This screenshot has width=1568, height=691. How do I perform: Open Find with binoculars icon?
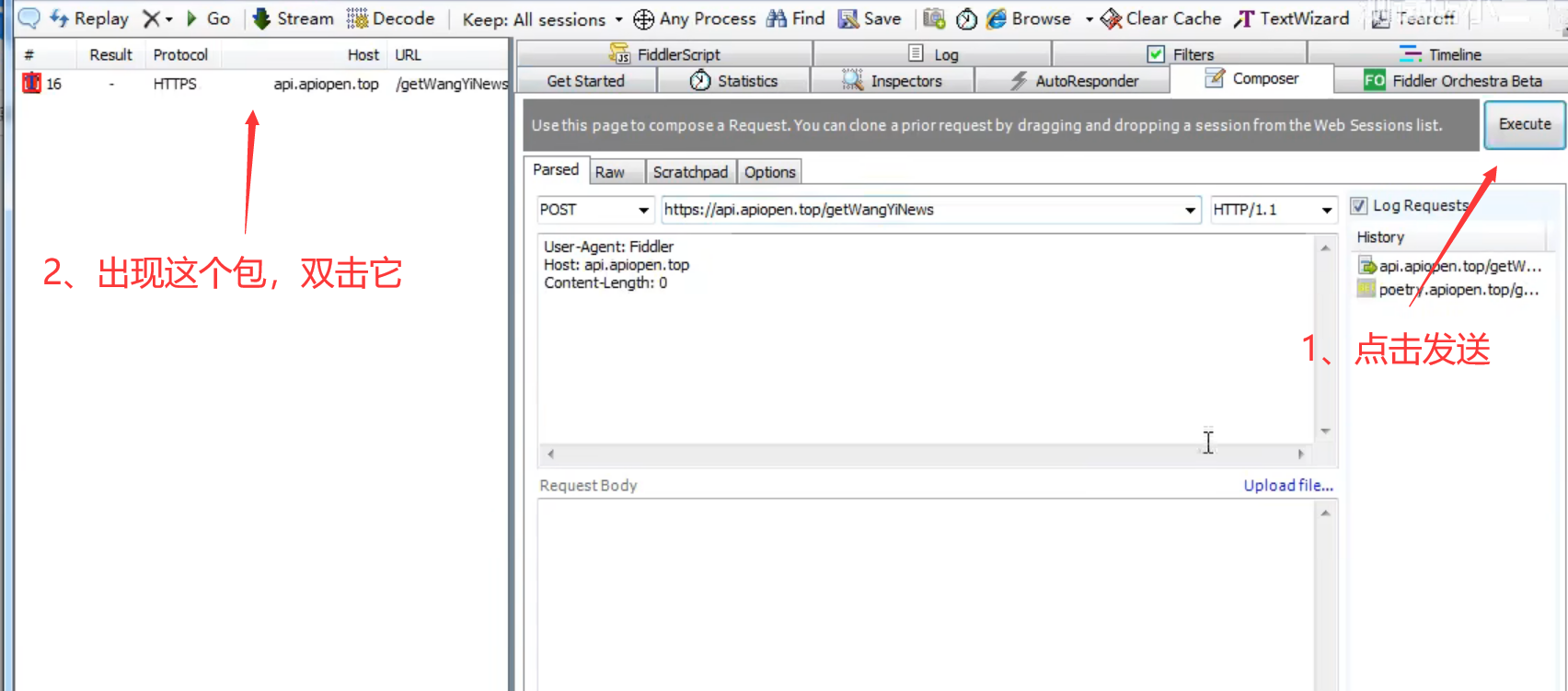coord(796,18)
